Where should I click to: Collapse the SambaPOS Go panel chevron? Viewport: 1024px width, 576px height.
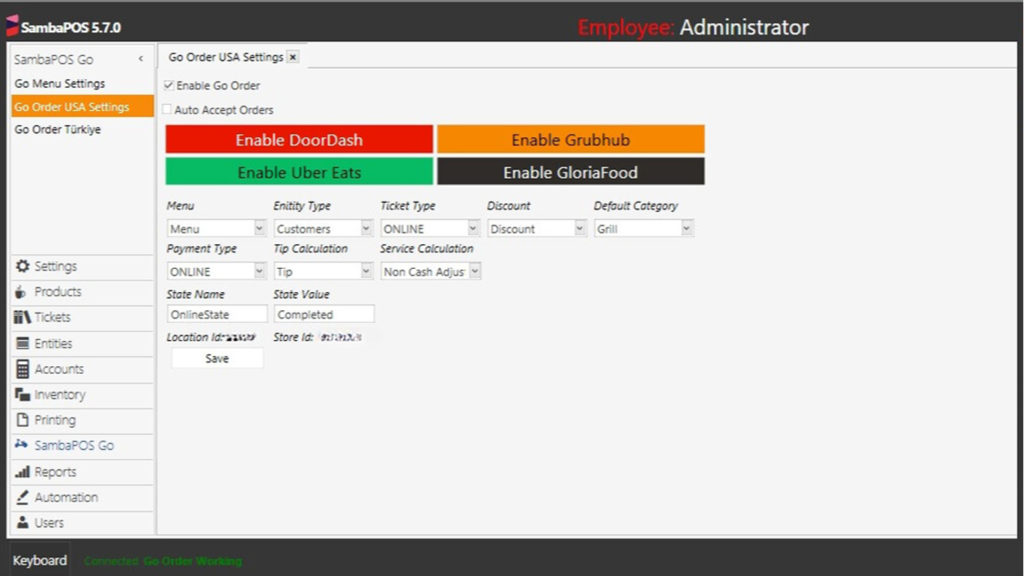pyautogui.click(x=141, y=60)
